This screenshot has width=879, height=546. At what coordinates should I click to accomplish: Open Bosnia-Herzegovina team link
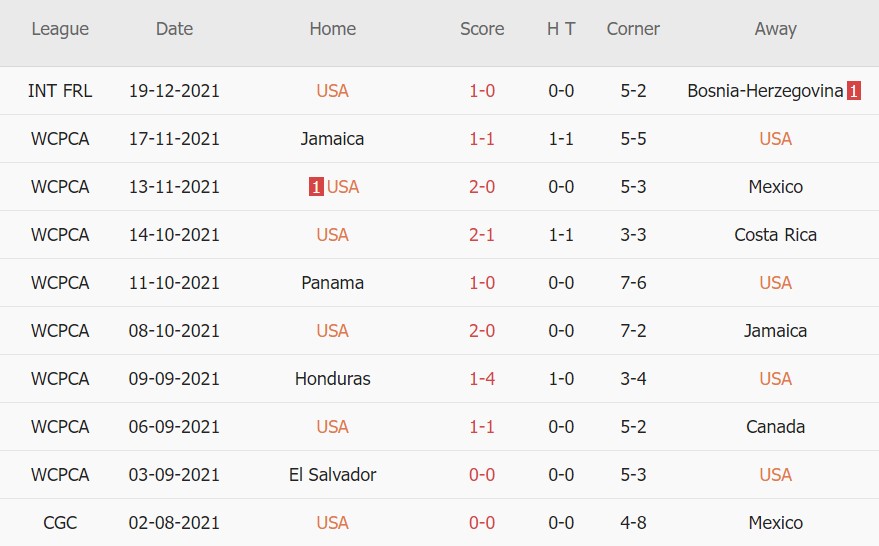[765, 91]
